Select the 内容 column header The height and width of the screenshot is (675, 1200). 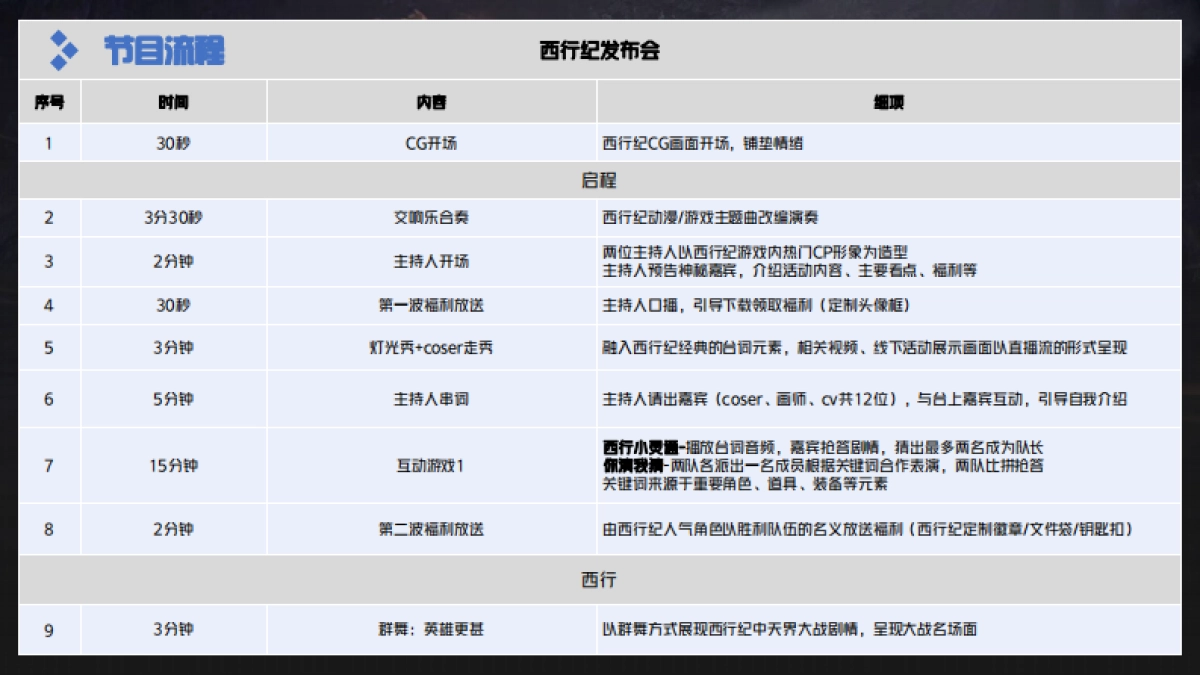[430, 101]
